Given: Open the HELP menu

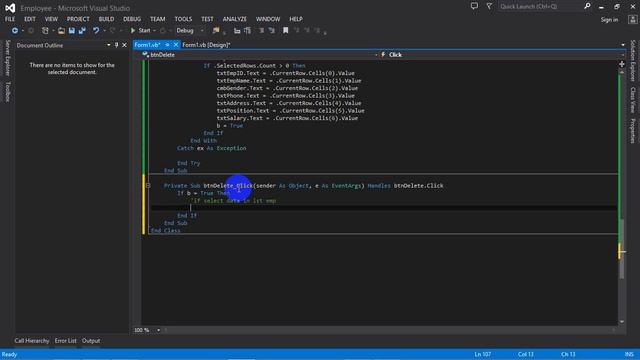Looking at the screenshot, I should (x=296, y=19).
